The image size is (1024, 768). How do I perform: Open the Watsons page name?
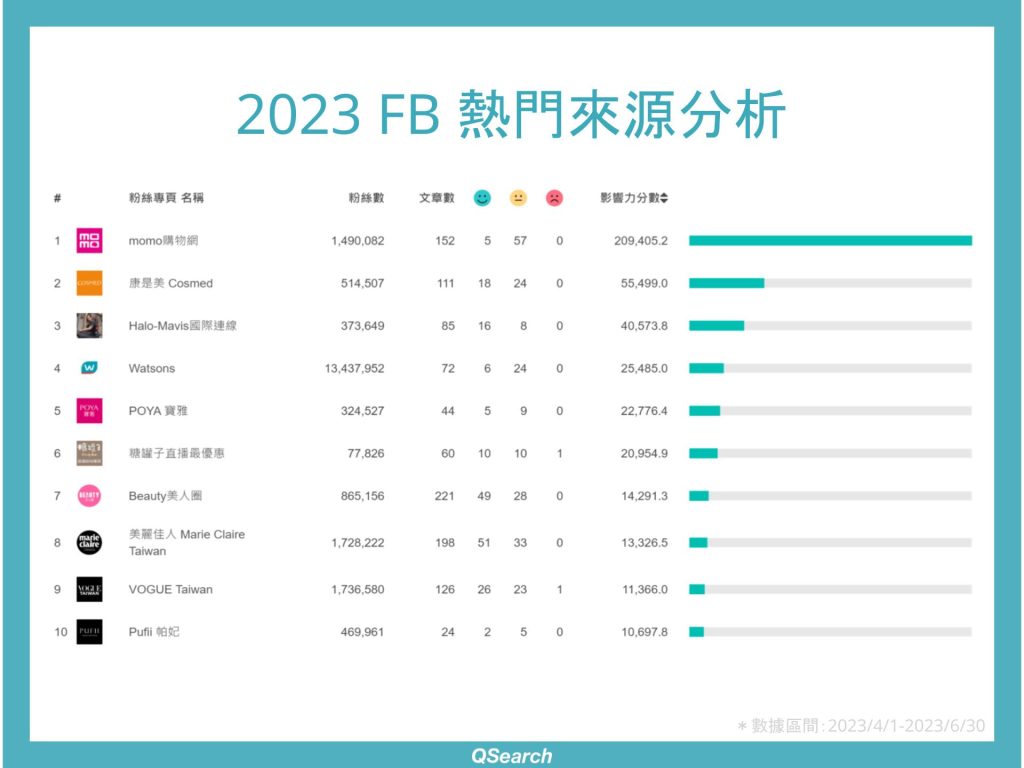pos(152,368)
